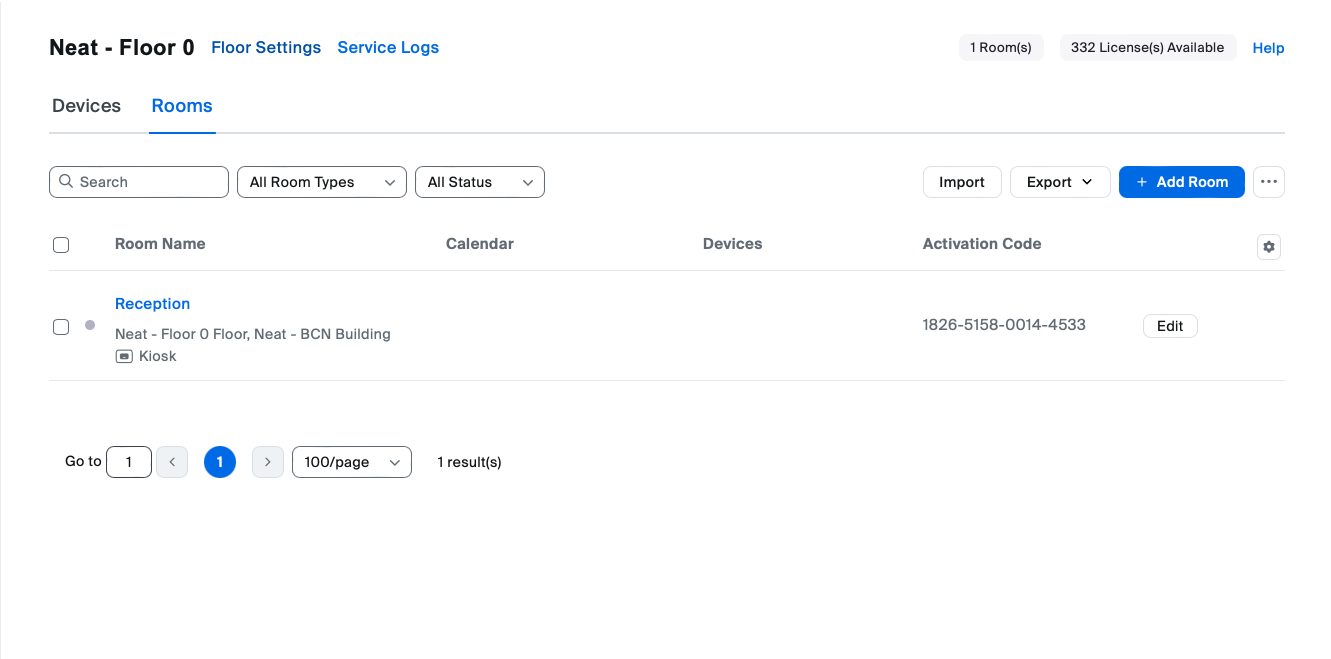Click the Import button
This screenshot has height=659, width=1331.
pos(962,182)
